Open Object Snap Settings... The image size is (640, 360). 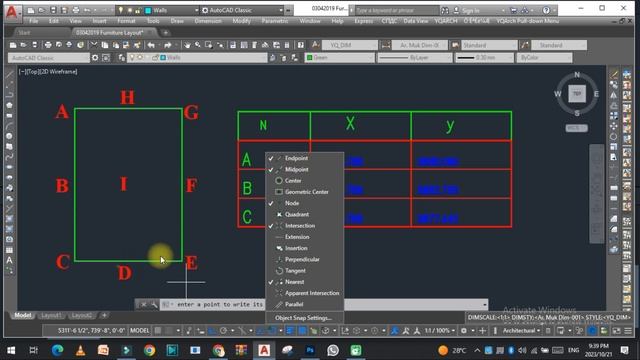click(x=303, y=318)
